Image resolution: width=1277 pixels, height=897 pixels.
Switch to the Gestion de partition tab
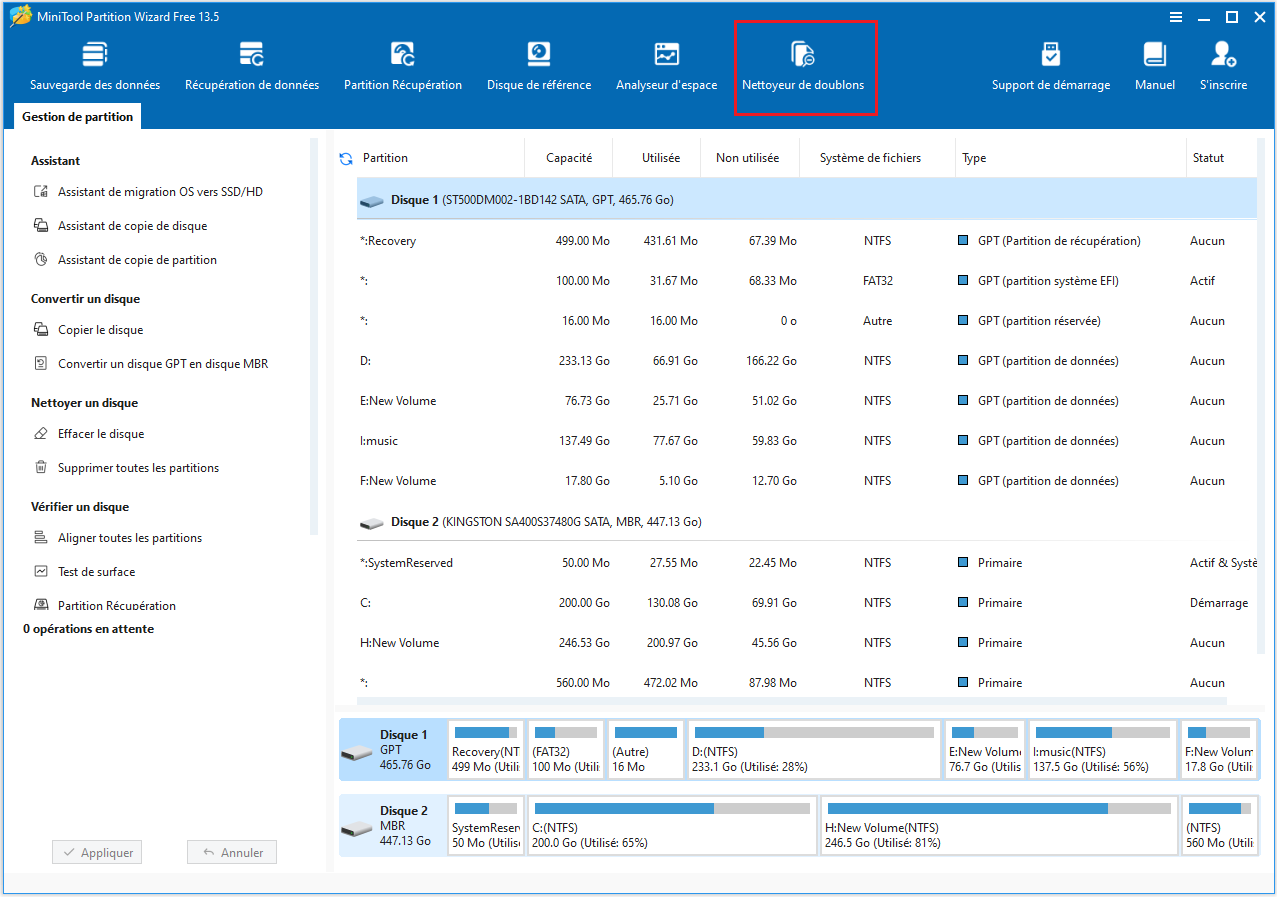(77, 116)
